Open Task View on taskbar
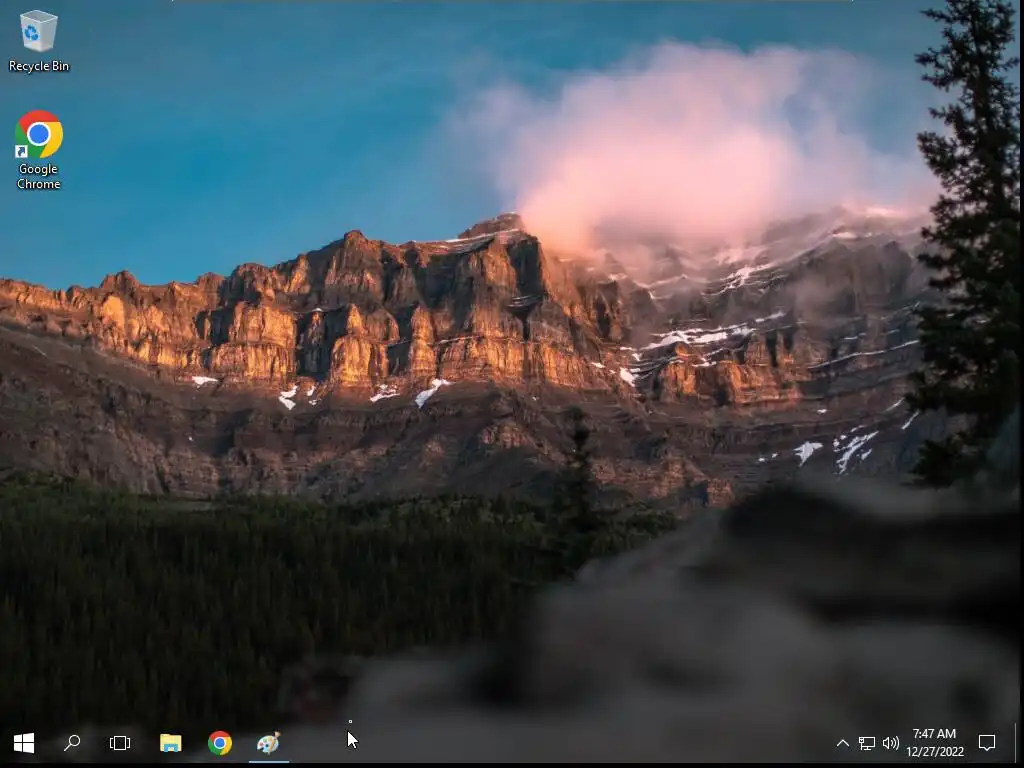Screen dimensions: 1024x768 120,743
